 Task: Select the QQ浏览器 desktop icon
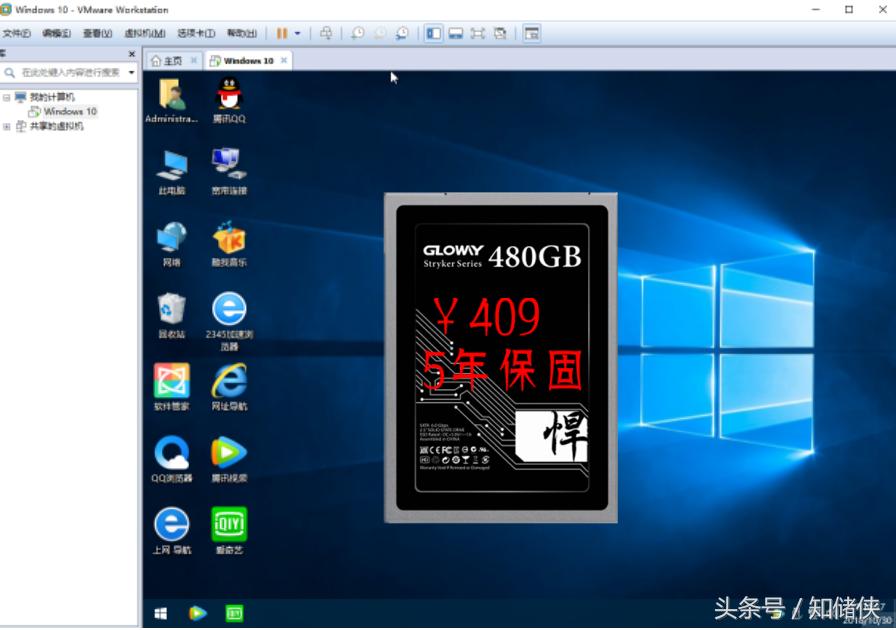tap(171, 459)
